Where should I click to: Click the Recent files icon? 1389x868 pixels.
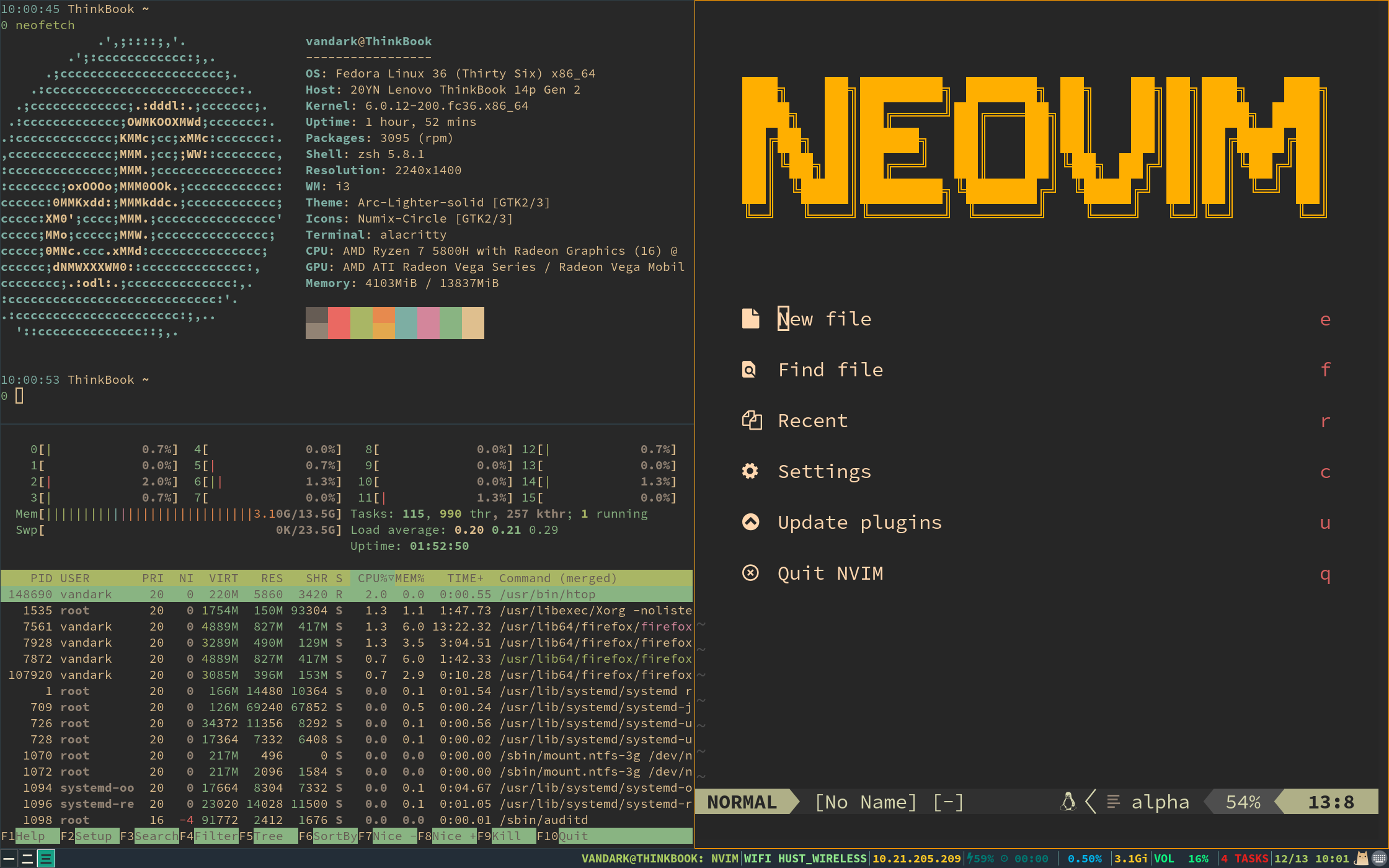click(x=752, y=420)
